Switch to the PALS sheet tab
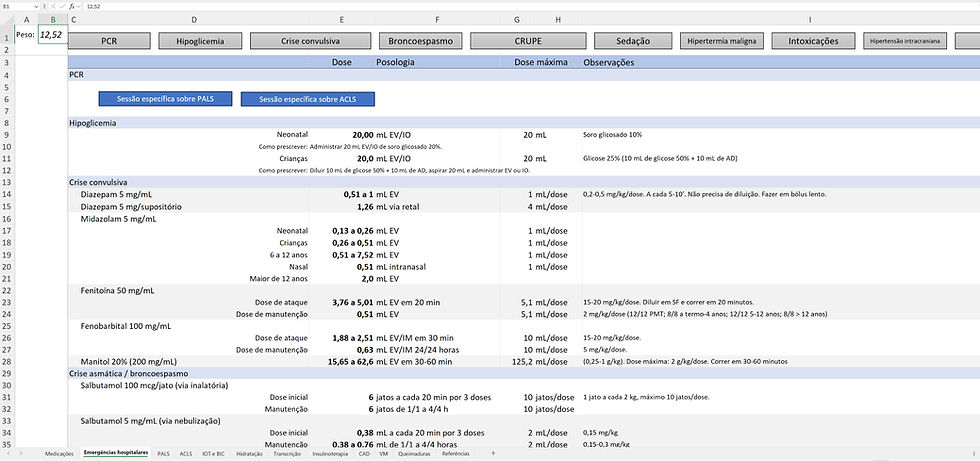 point(163,453)
